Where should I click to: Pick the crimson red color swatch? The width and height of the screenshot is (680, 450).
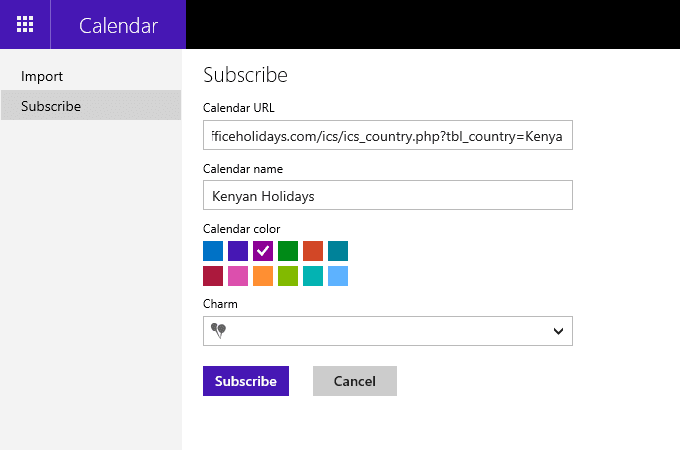click(213, 276)
